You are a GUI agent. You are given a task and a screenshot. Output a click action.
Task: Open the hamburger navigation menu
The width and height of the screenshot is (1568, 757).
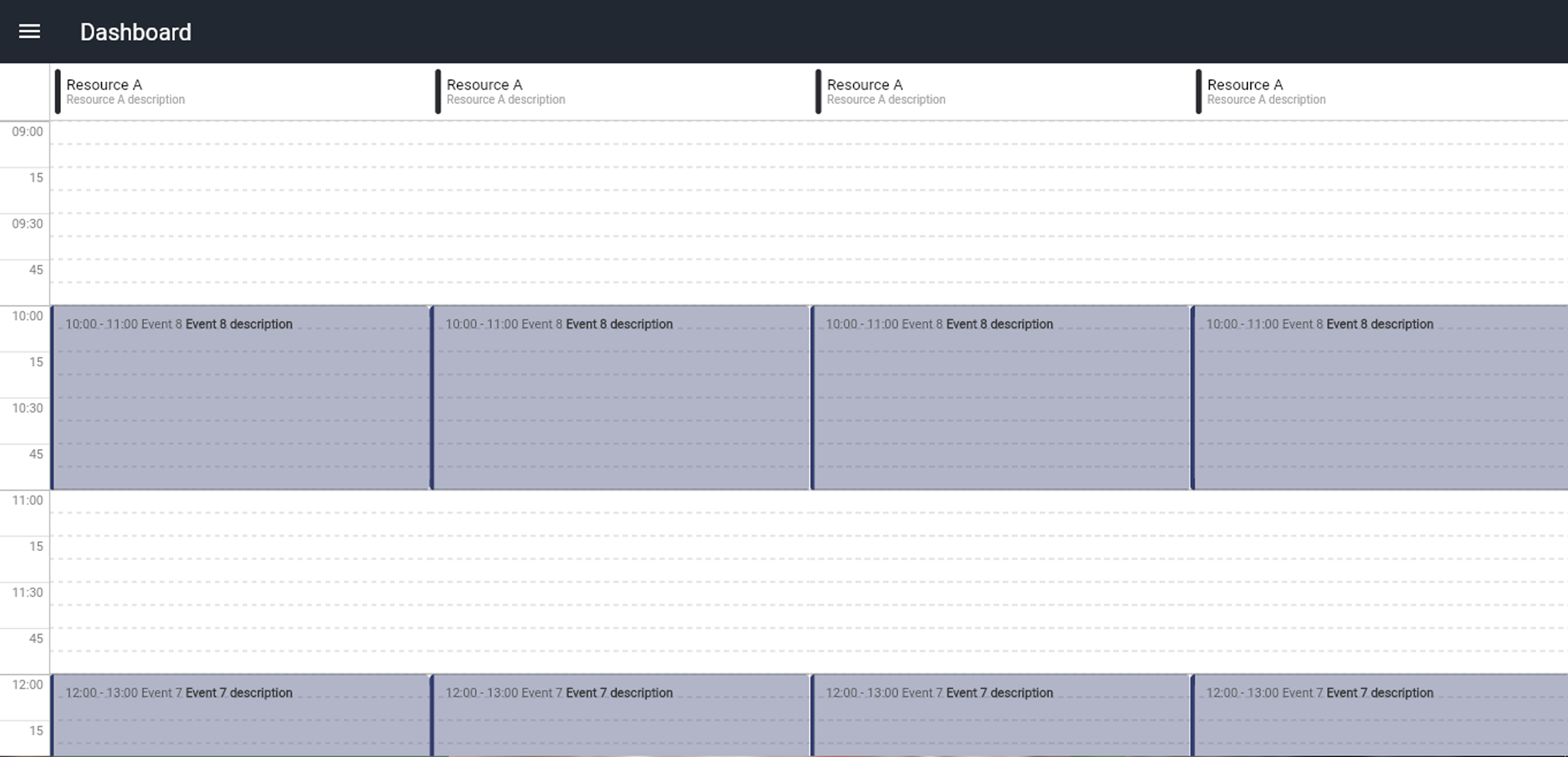coord(29,32)
